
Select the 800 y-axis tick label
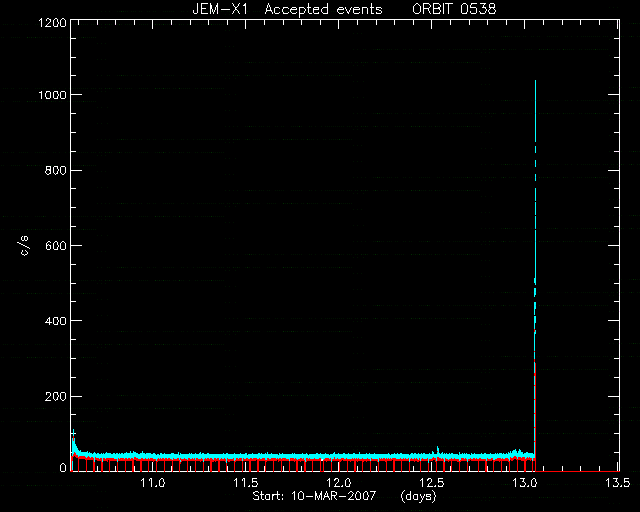point(56,170)
